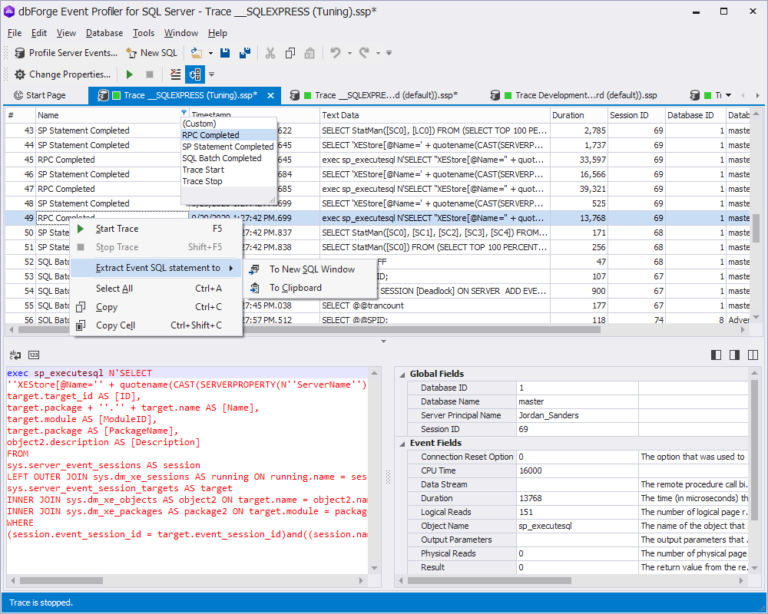Click the Open file folder icon
768x614 pixels.
click(196, 53)
